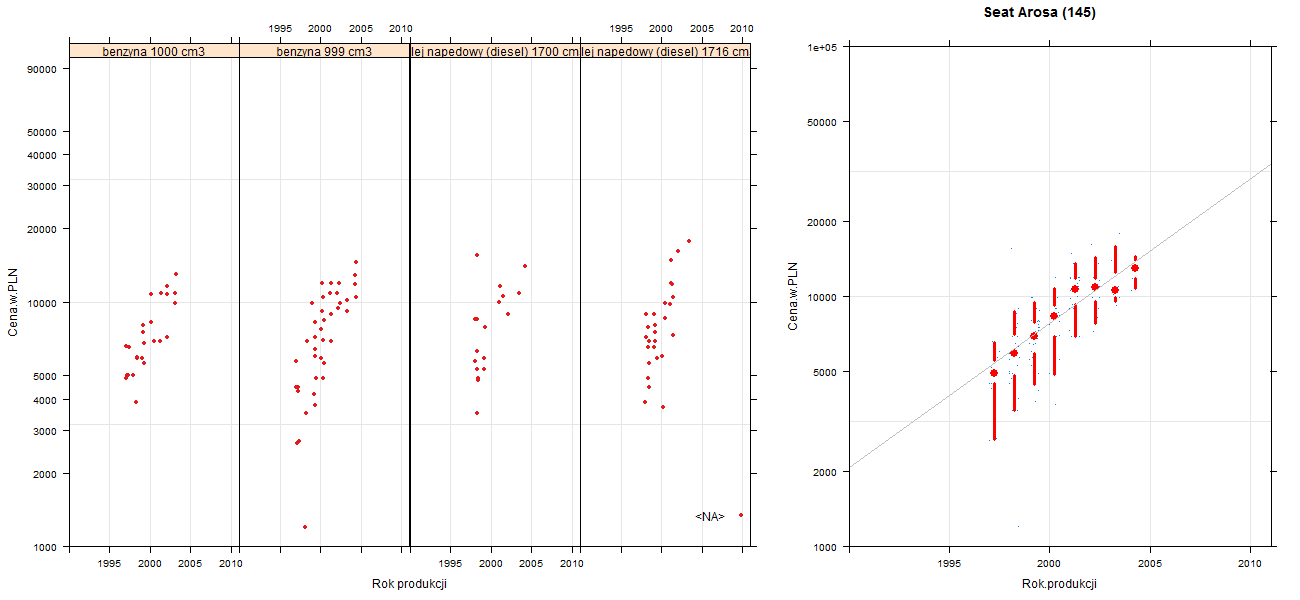
Task: Select the 2010 year tick under Seat Arosa chart
Action: pos(1251,565)
